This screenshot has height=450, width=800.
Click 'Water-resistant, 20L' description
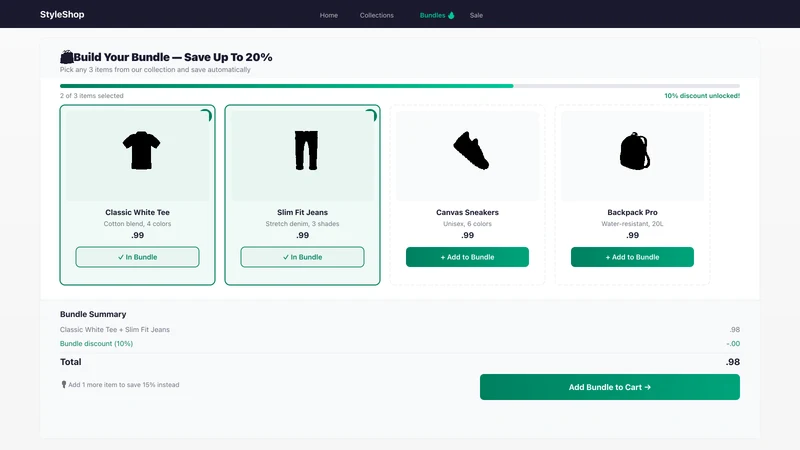pos(632,224)
